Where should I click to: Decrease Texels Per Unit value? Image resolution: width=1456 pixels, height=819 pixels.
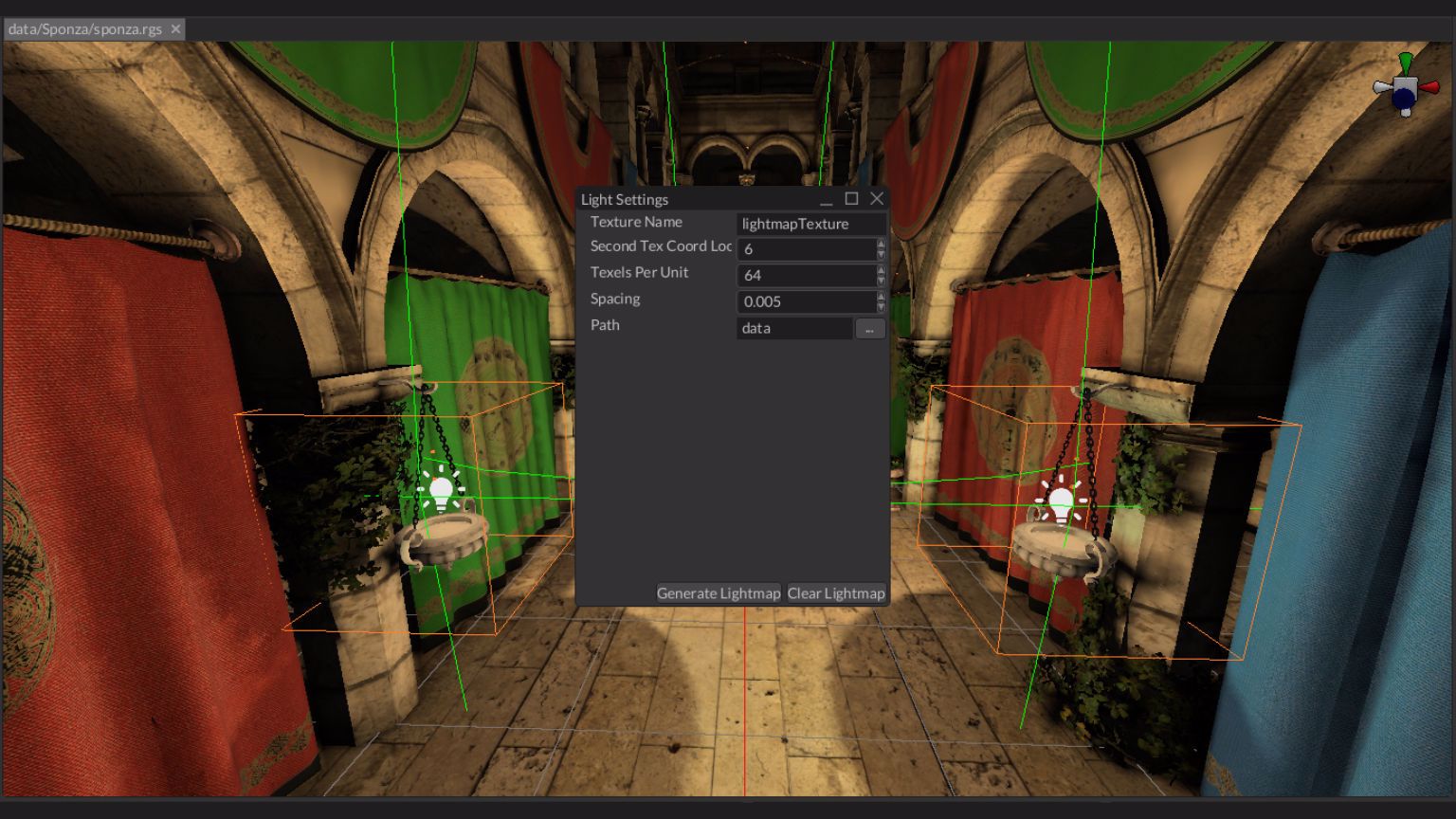881,281
